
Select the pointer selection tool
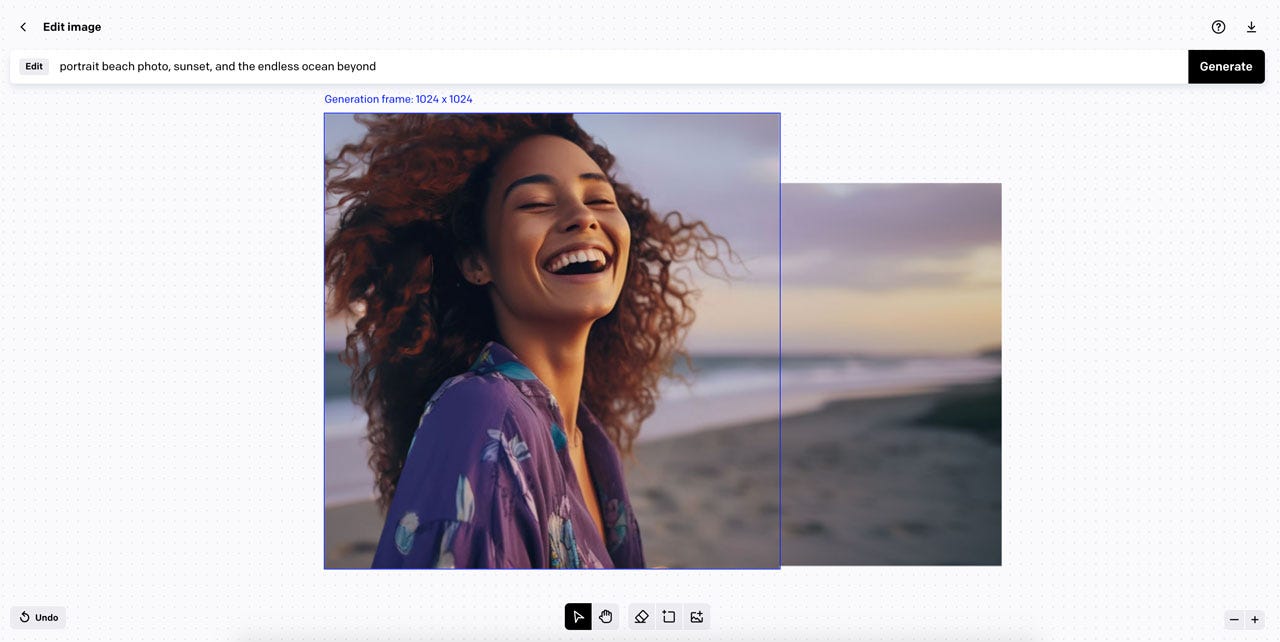pos(578,617)
